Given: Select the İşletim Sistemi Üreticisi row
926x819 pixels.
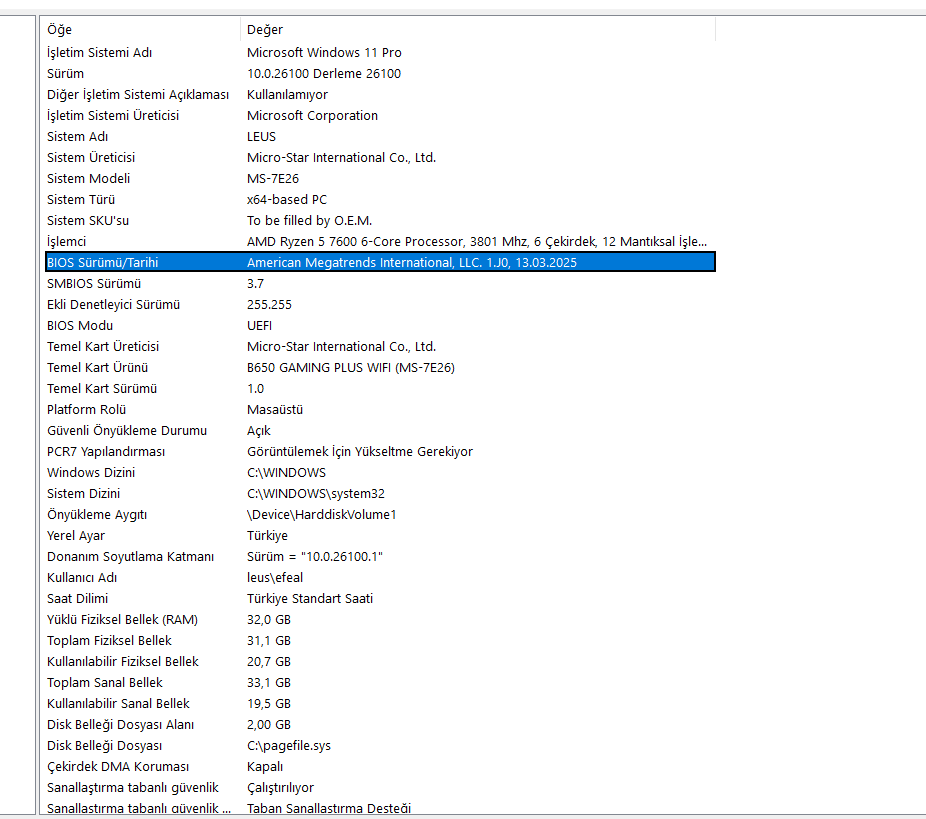Looking at the screenshot, I should [x=380, y=116].
